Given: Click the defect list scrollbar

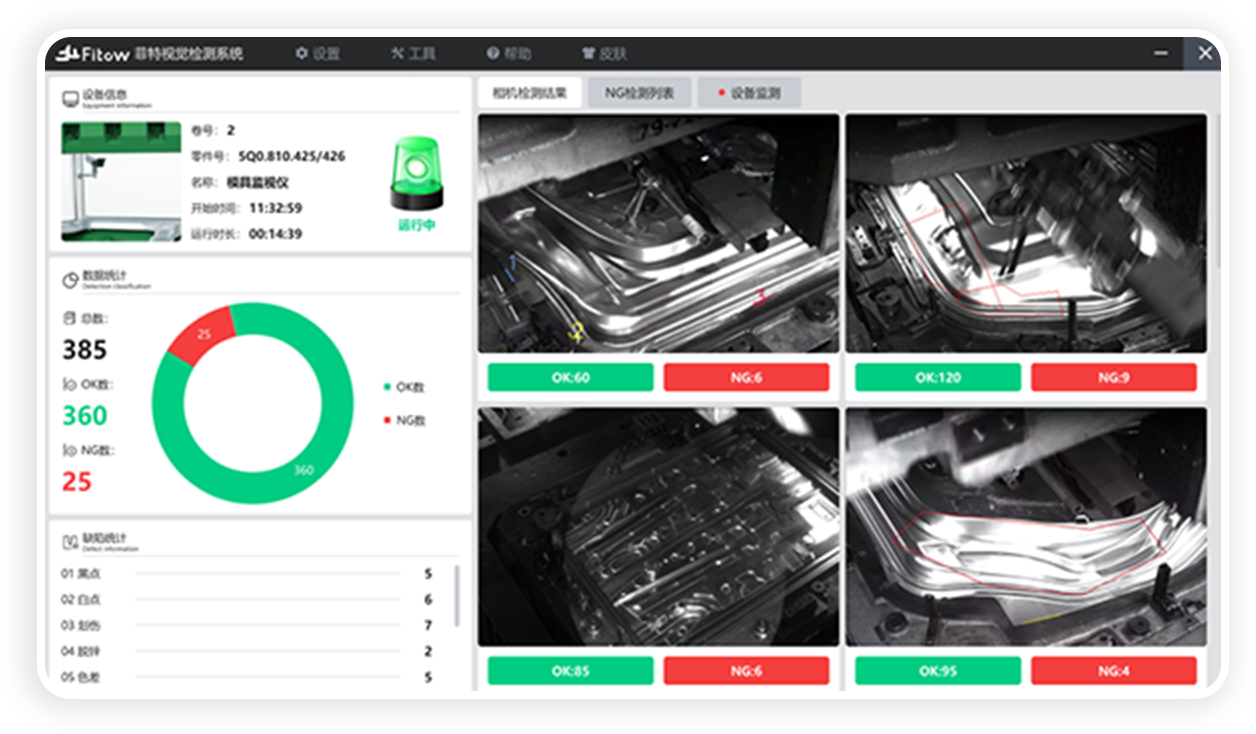Looking at the screenshot, I should point(457,595).
